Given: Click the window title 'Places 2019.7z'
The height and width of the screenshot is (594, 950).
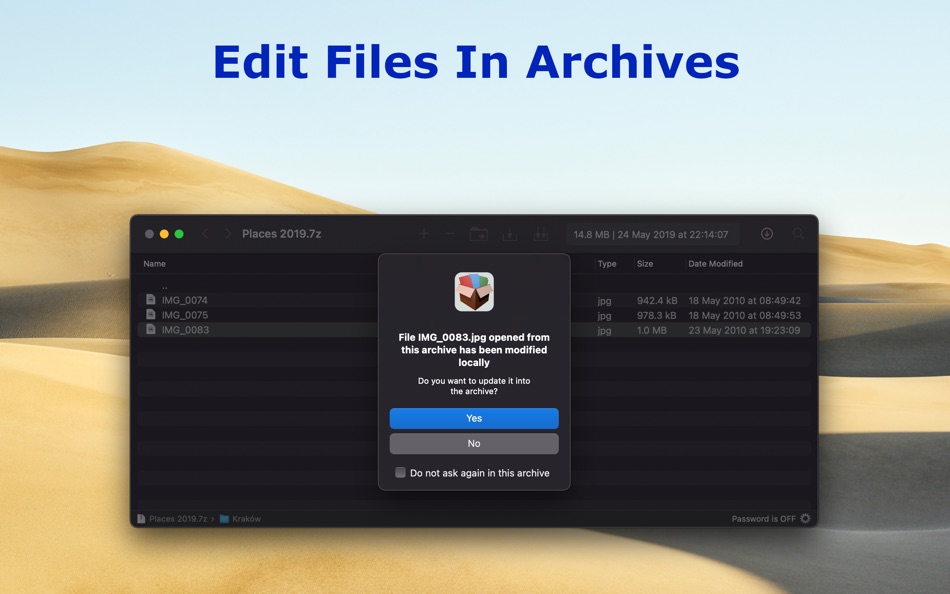Looking at the screenshot, I should click(x=282, y=234).
